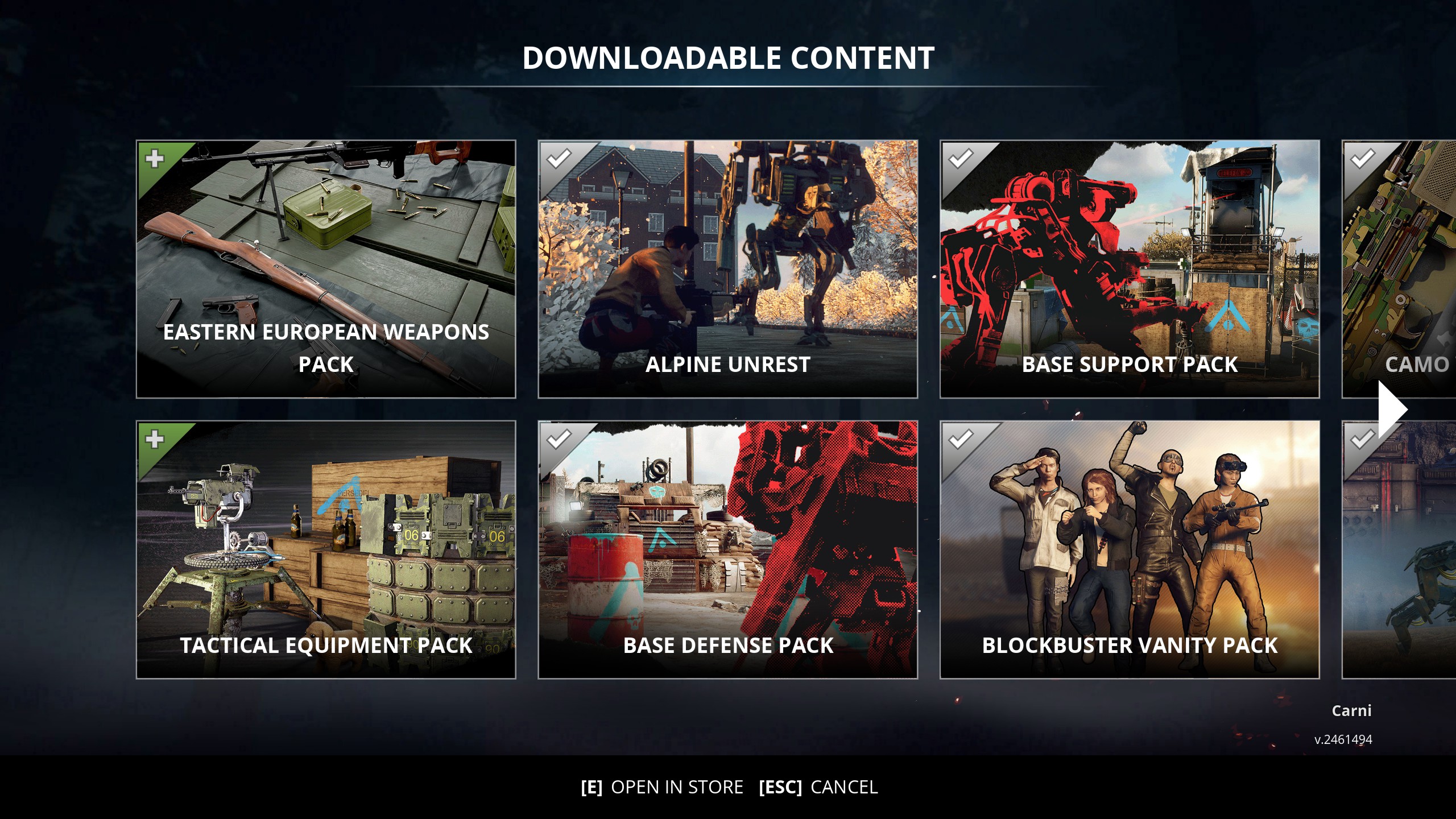Click the ESC Cancel prompt
Screen dimensions: 1456x819
(x=818, y=787)
